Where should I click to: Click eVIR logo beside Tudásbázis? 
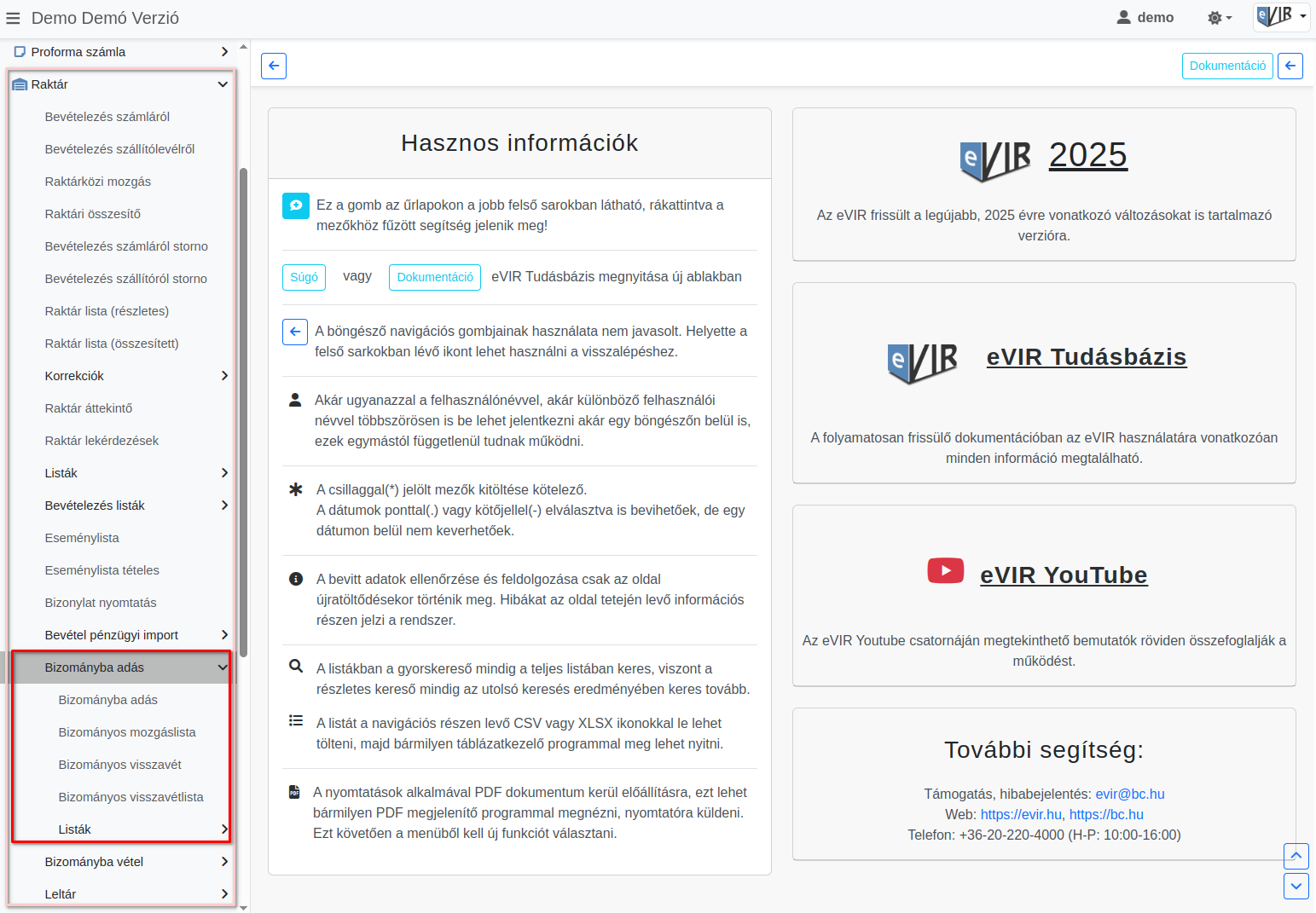[x=923, y=363]
